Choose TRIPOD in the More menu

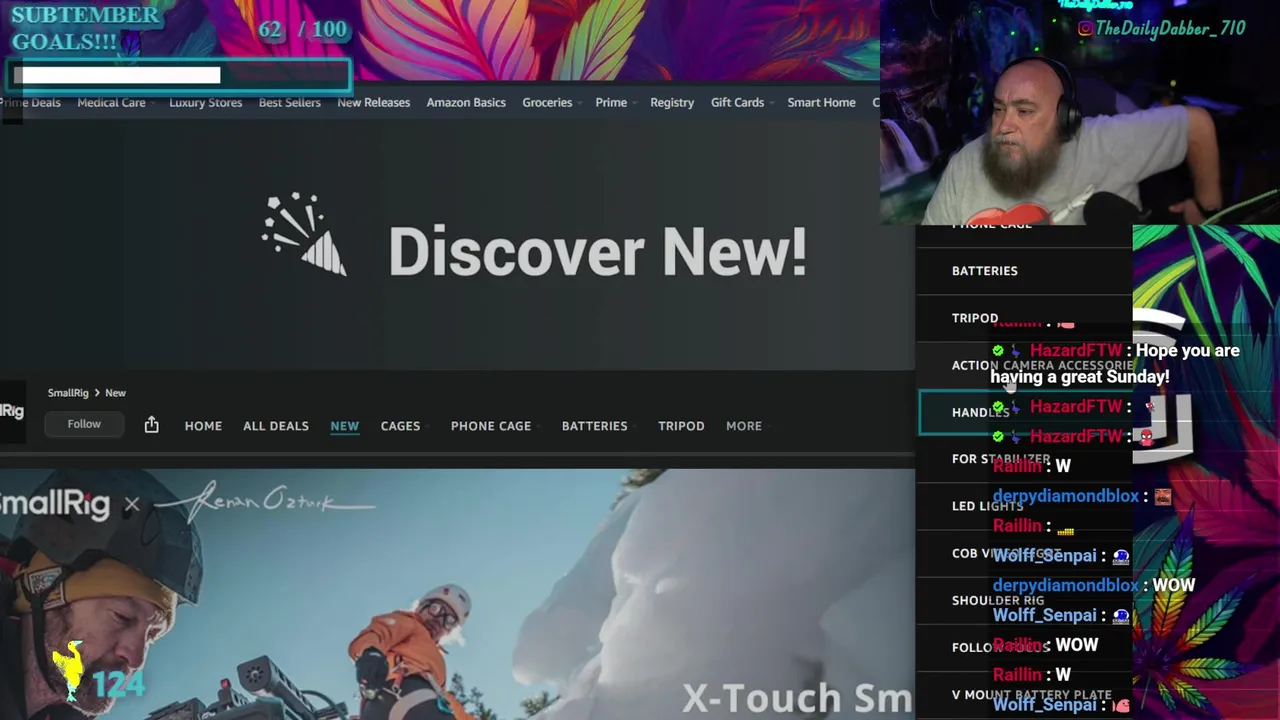point(1024,318)
